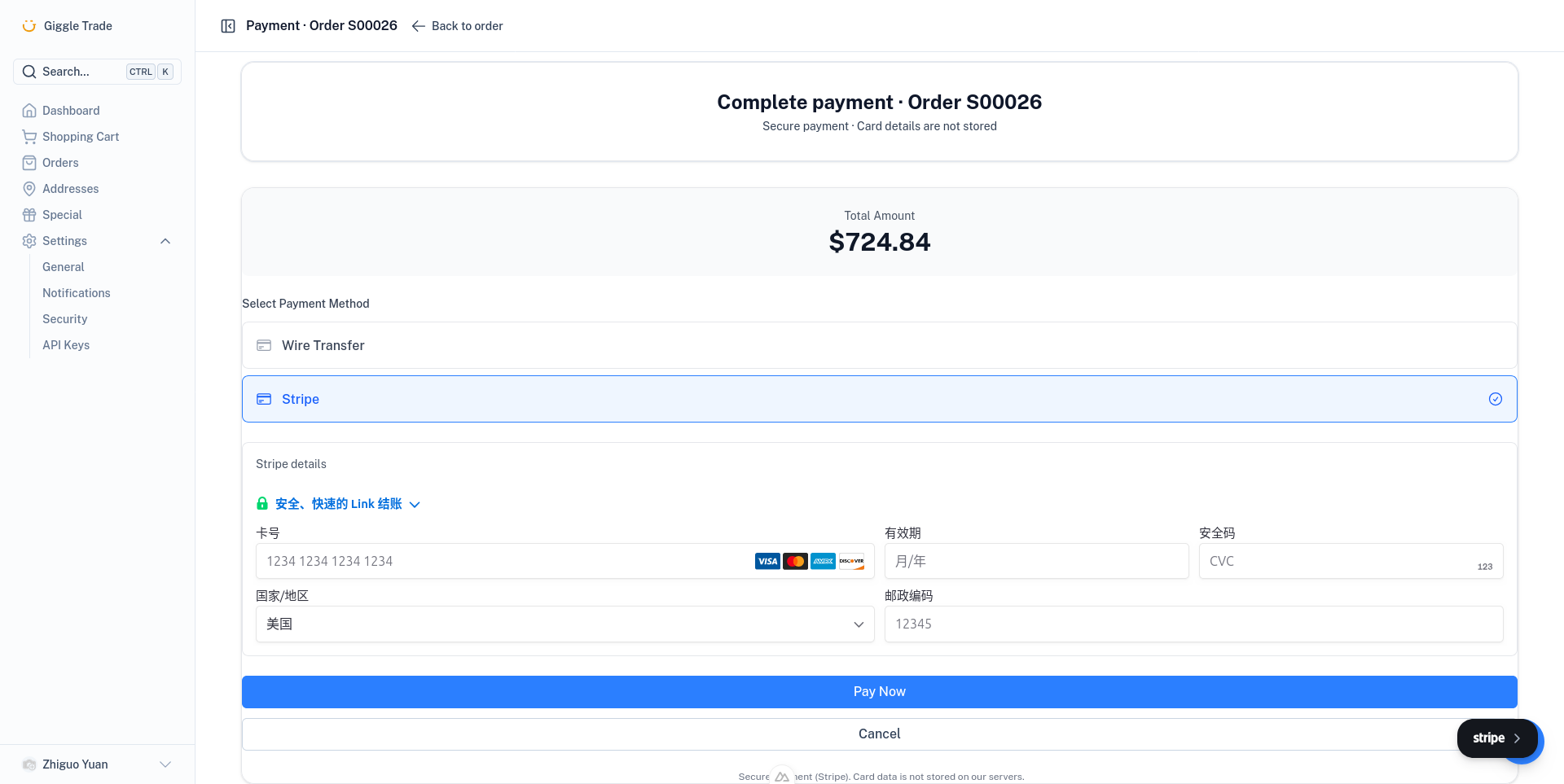Click the Back to order link

pos(457,25)
